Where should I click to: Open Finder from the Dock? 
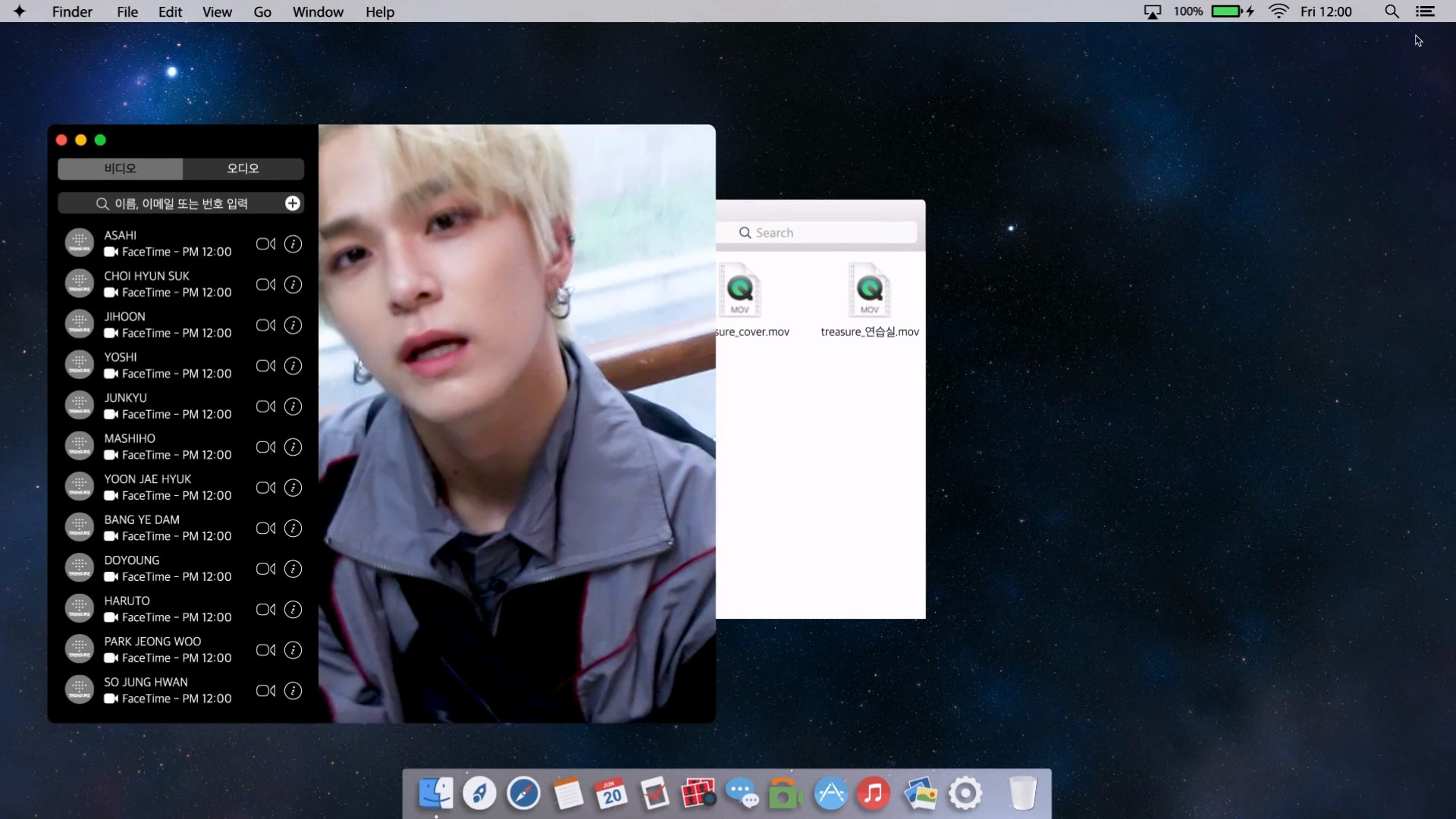[435, 793]
